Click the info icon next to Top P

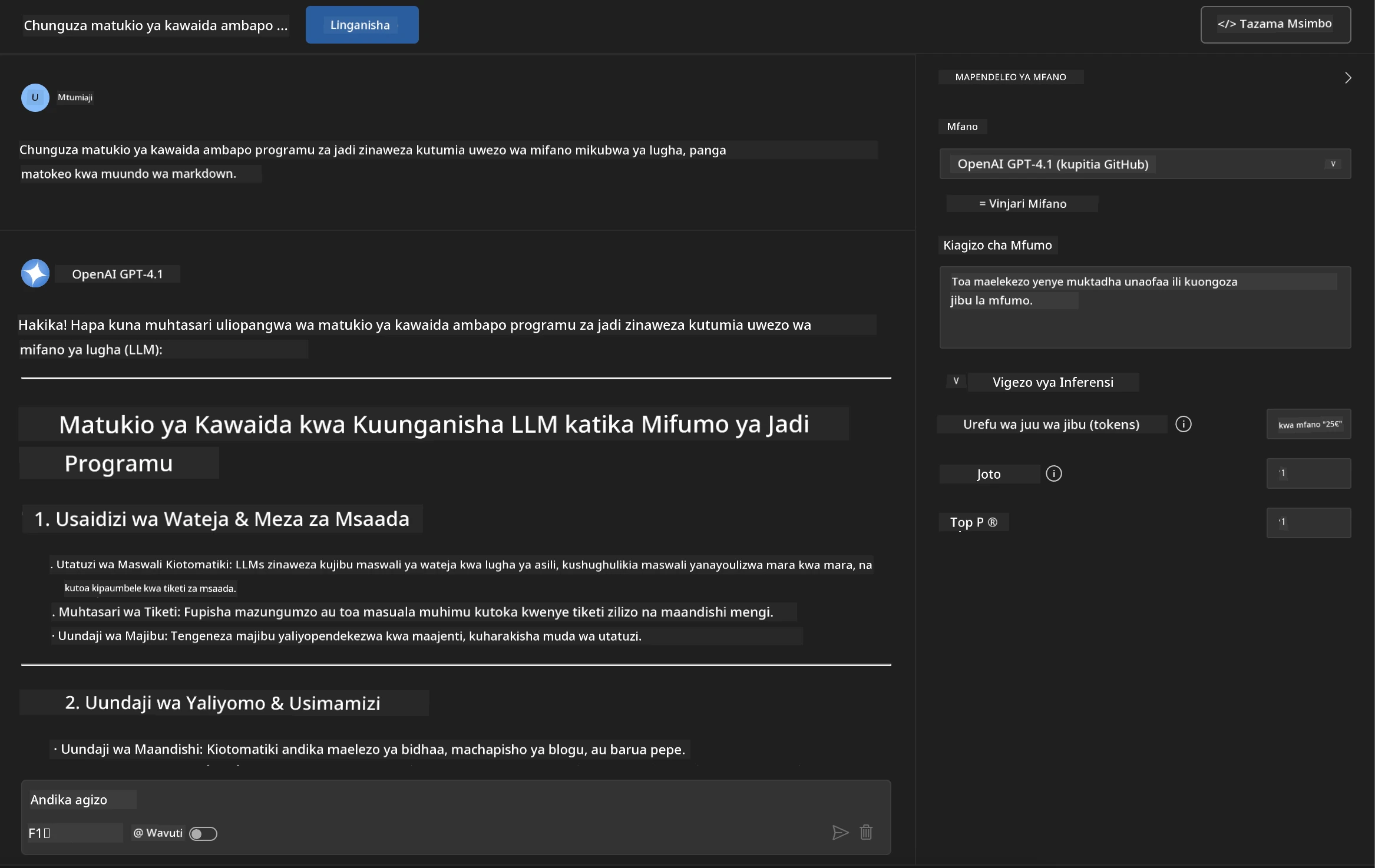pyautogui.click(x=993, y=522)
